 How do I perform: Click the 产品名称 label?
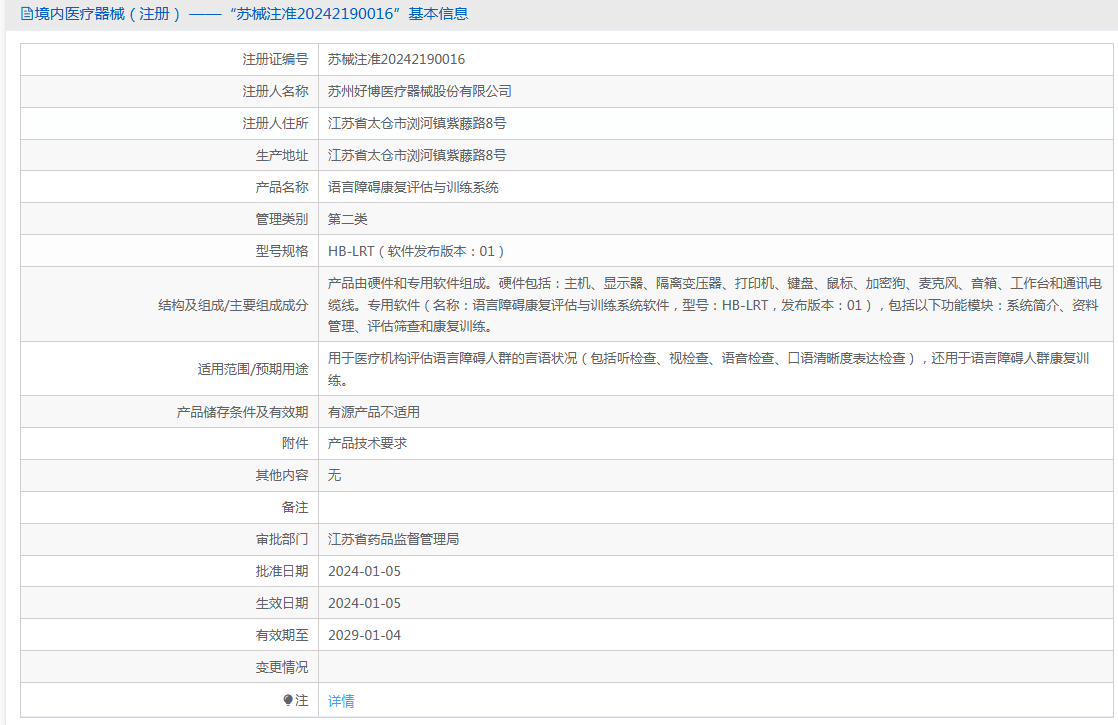pyautogui.click(x=282, y=187)
